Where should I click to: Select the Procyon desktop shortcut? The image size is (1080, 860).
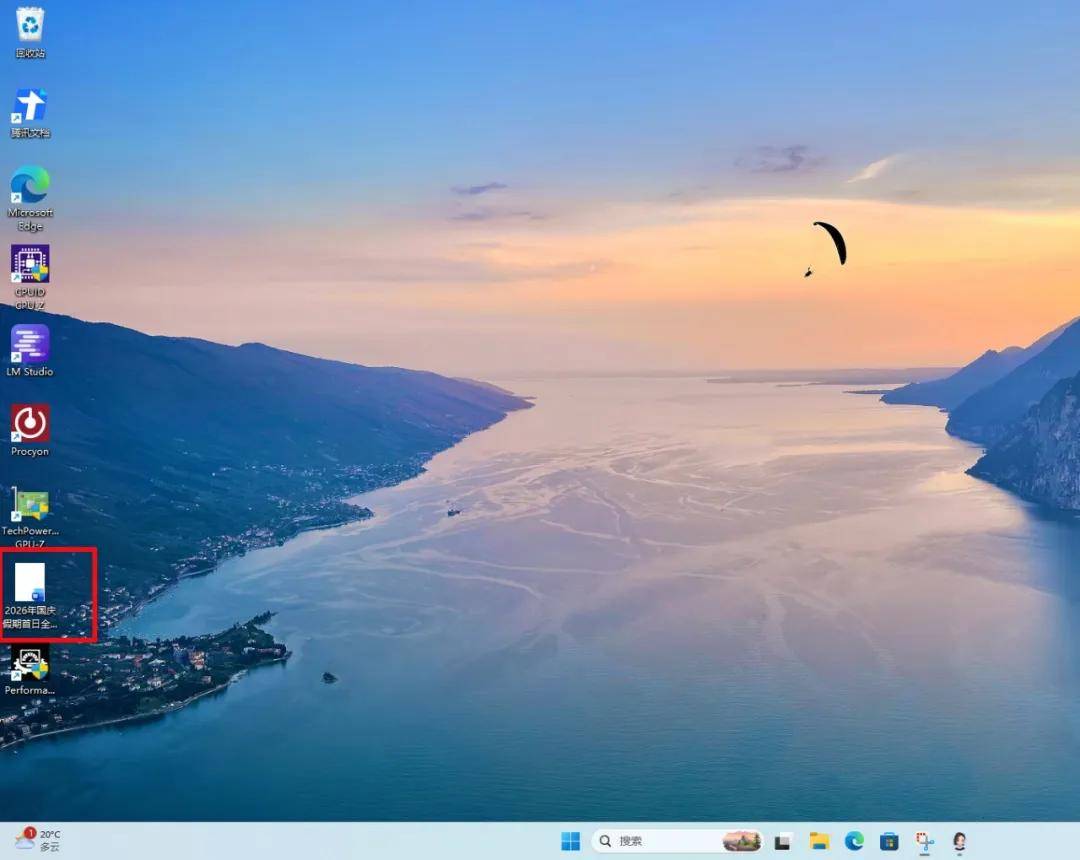30,430
